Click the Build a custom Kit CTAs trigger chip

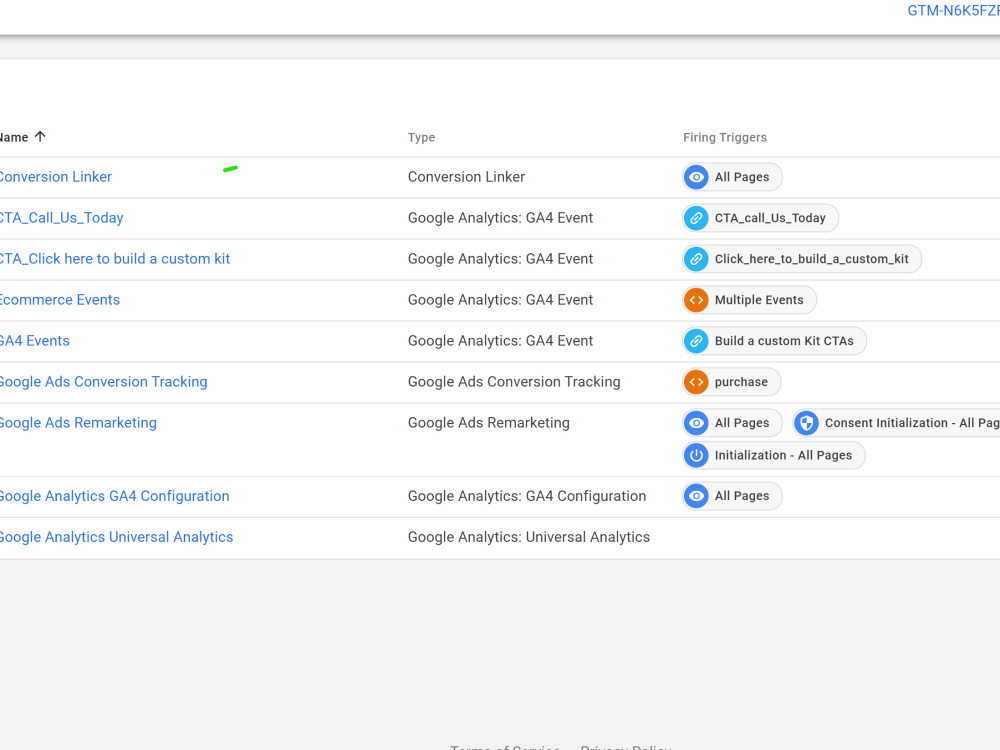coord(774,341)
